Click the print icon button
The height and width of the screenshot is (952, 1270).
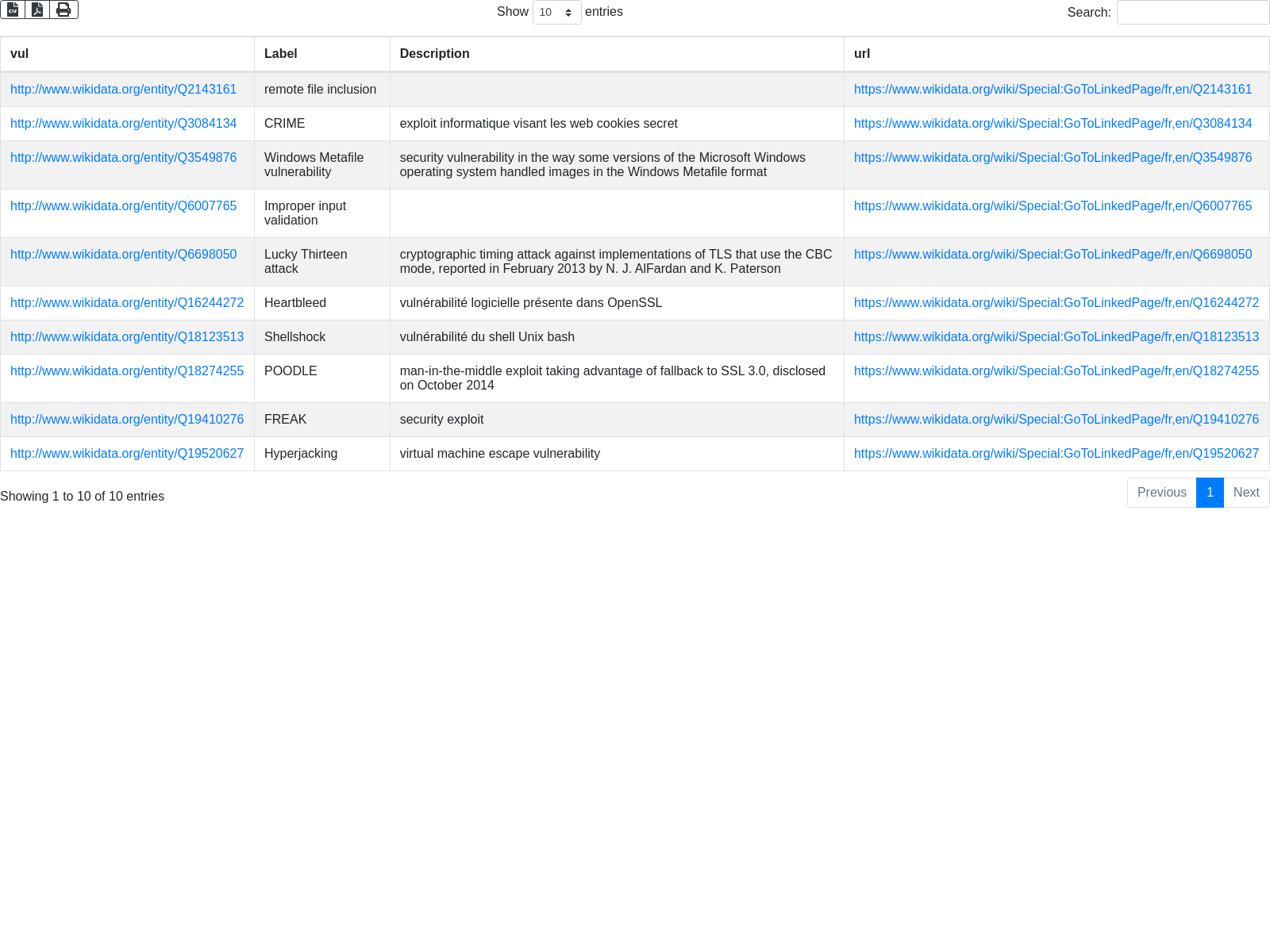(x=63, y=10)
